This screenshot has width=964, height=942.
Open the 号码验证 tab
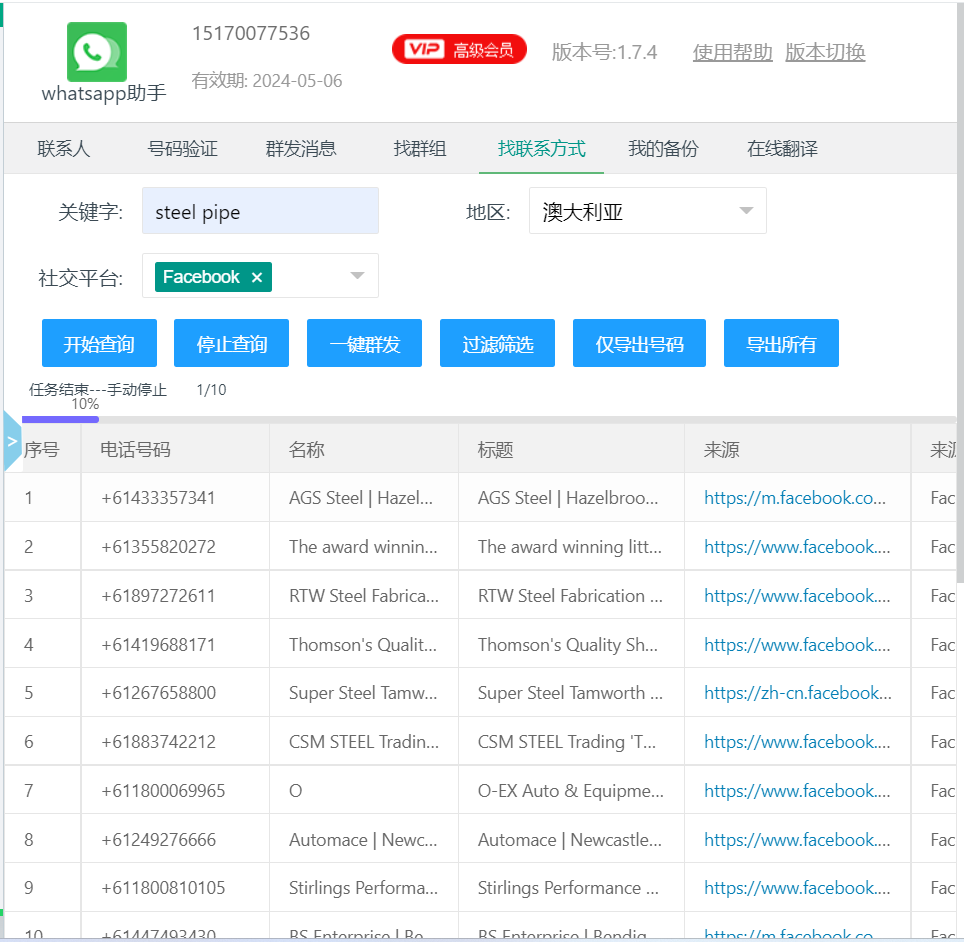tap(182, 149)
